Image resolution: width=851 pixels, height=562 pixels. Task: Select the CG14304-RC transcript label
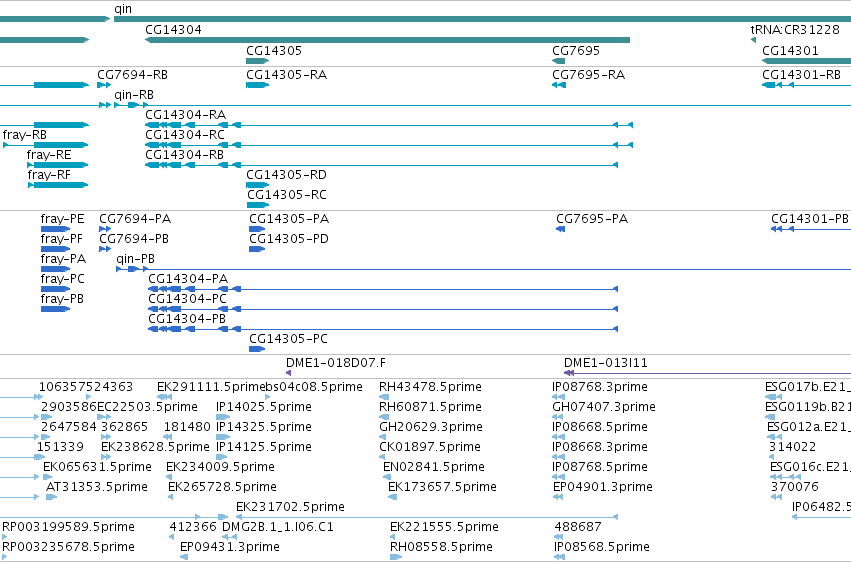click(x=185, y=135)
